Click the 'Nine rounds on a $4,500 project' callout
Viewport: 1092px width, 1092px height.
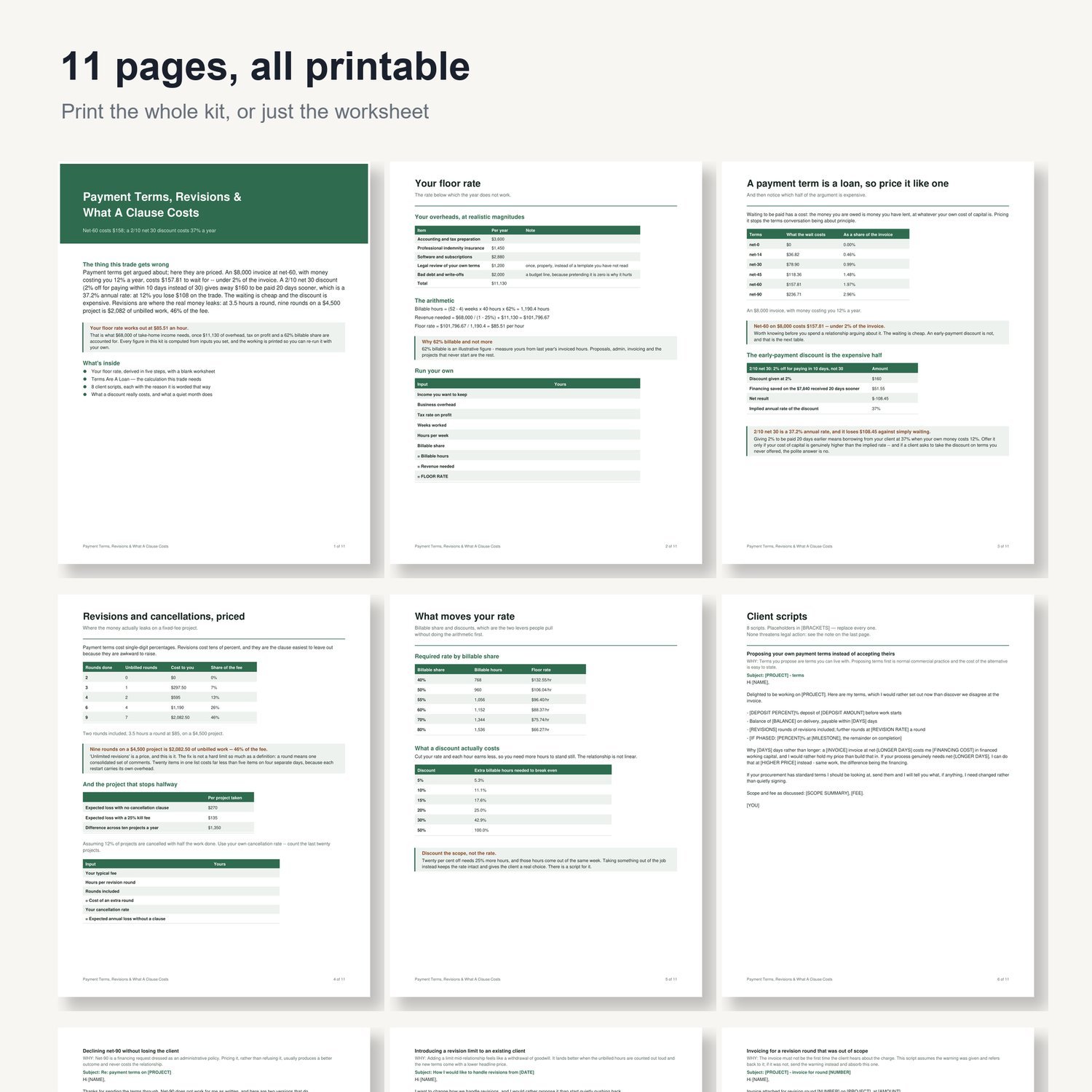click(214, 758)
